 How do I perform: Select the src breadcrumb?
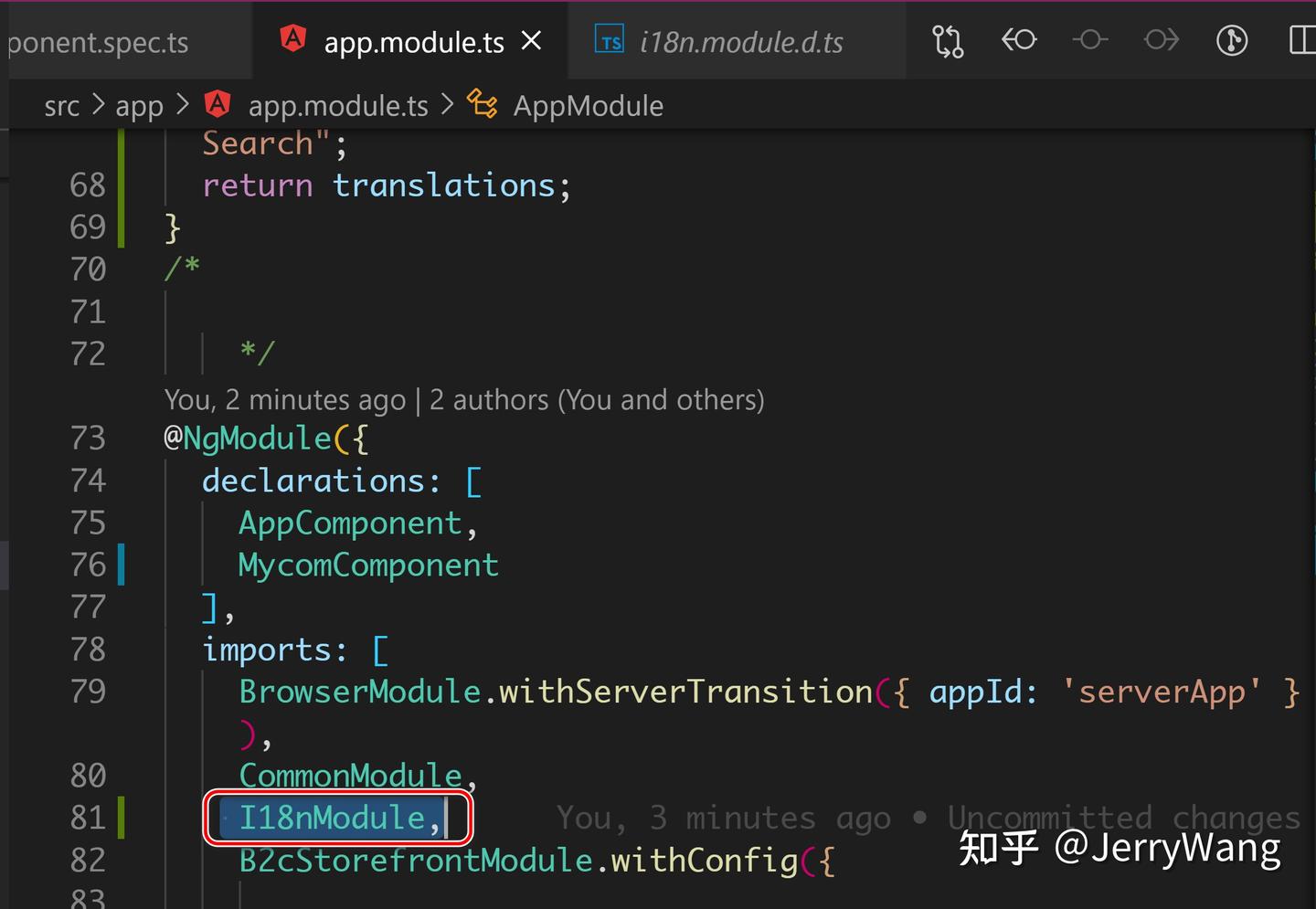click(x=62, y=106)
